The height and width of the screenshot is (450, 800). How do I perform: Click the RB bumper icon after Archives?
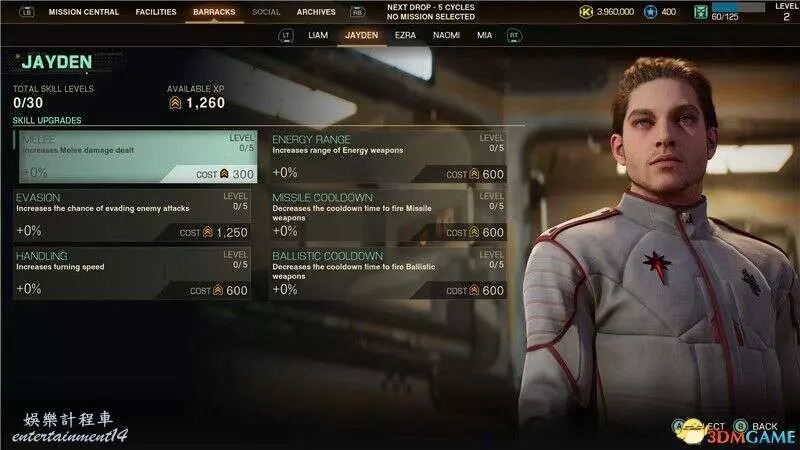tap(357, 12)
